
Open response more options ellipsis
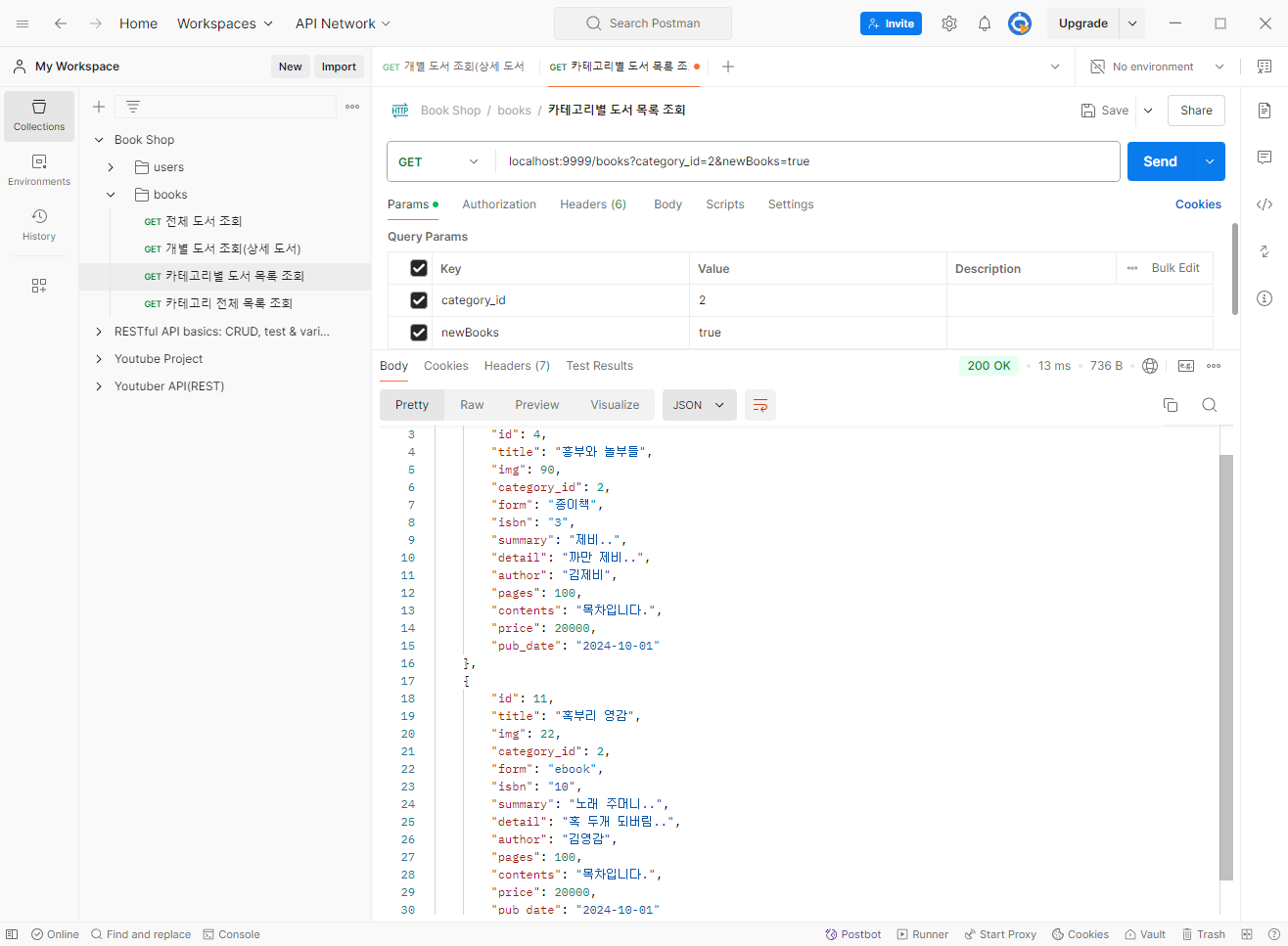click(1214, 366)
